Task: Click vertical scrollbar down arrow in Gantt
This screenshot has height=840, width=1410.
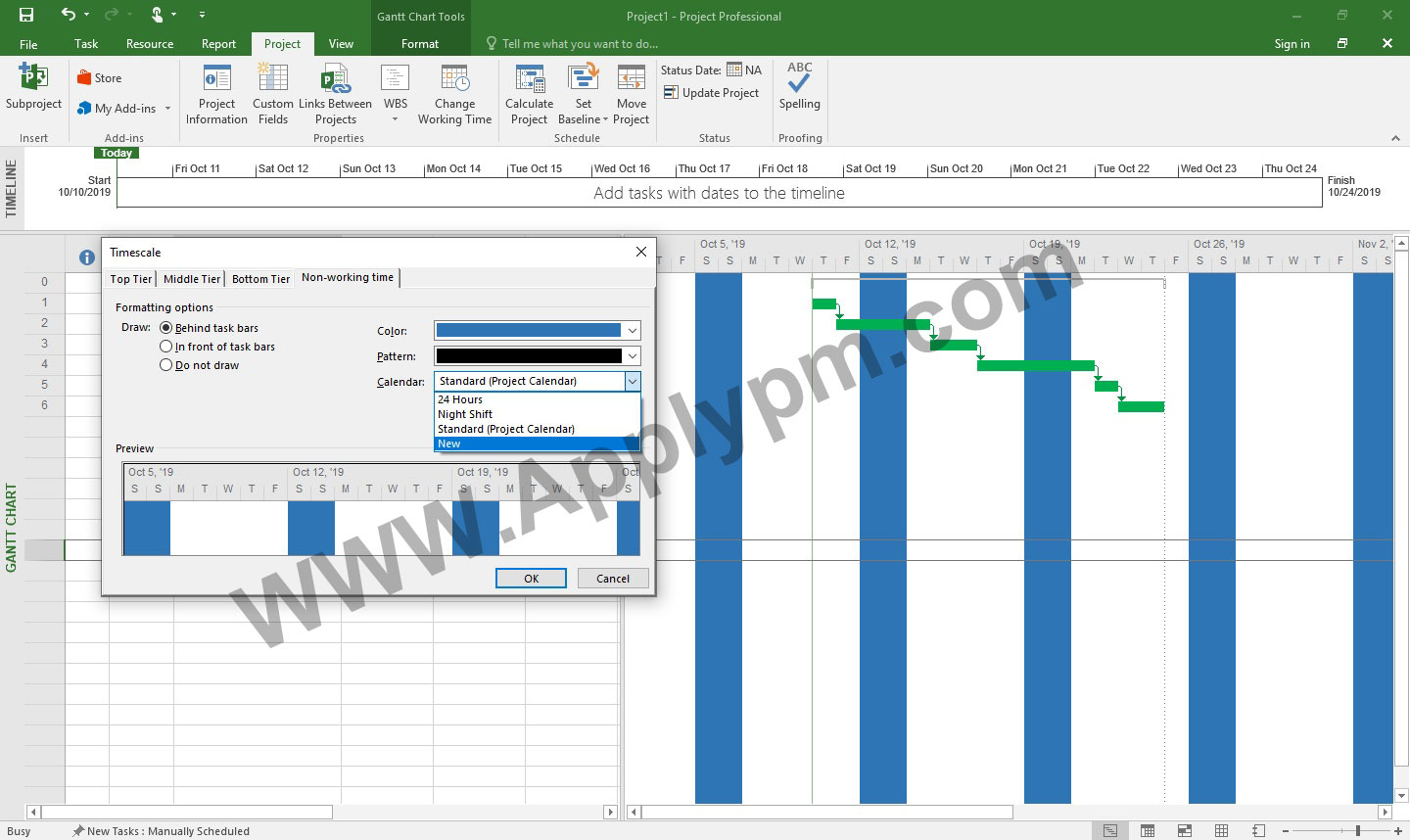Action: (x=1401, y=796)
